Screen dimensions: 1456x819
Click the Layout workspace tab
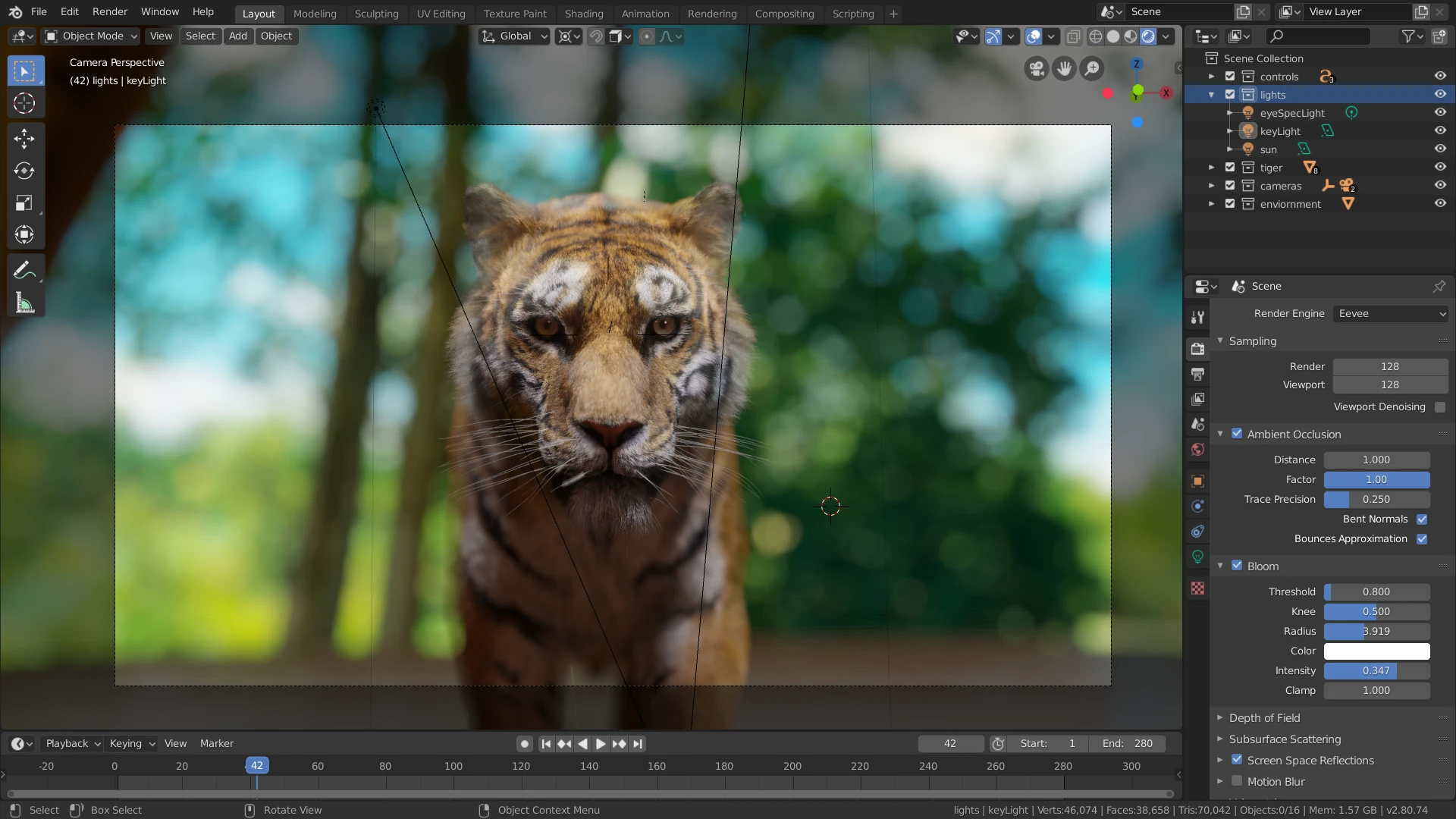click(x=258, y=13)
